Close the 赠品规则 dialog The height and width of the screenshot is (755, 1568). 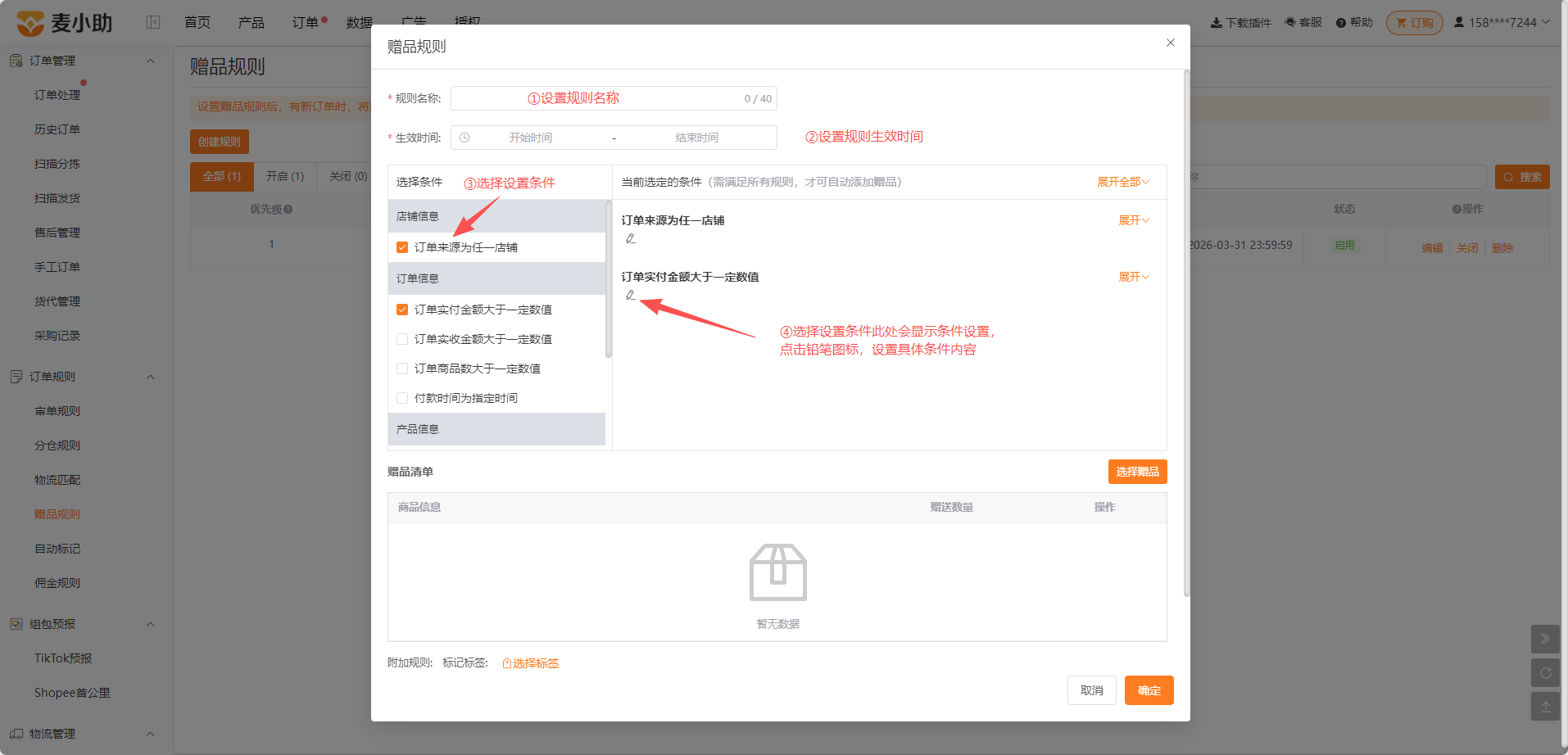point(1171,43)
